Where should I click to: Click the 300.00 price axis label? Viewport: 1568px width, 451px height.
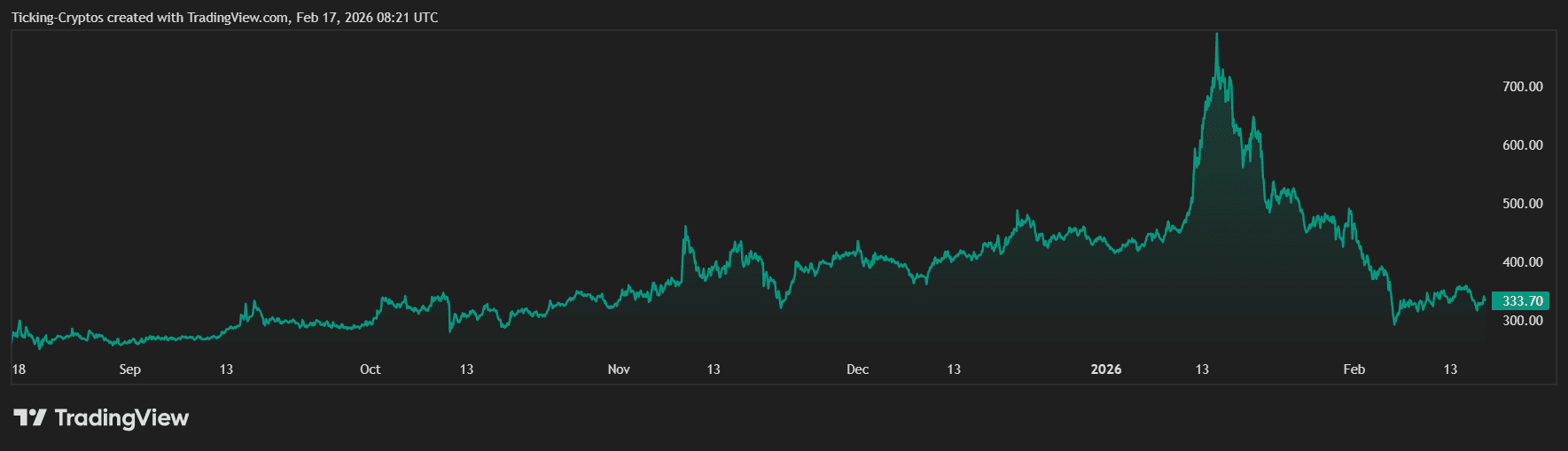[x=1522, y=321]
